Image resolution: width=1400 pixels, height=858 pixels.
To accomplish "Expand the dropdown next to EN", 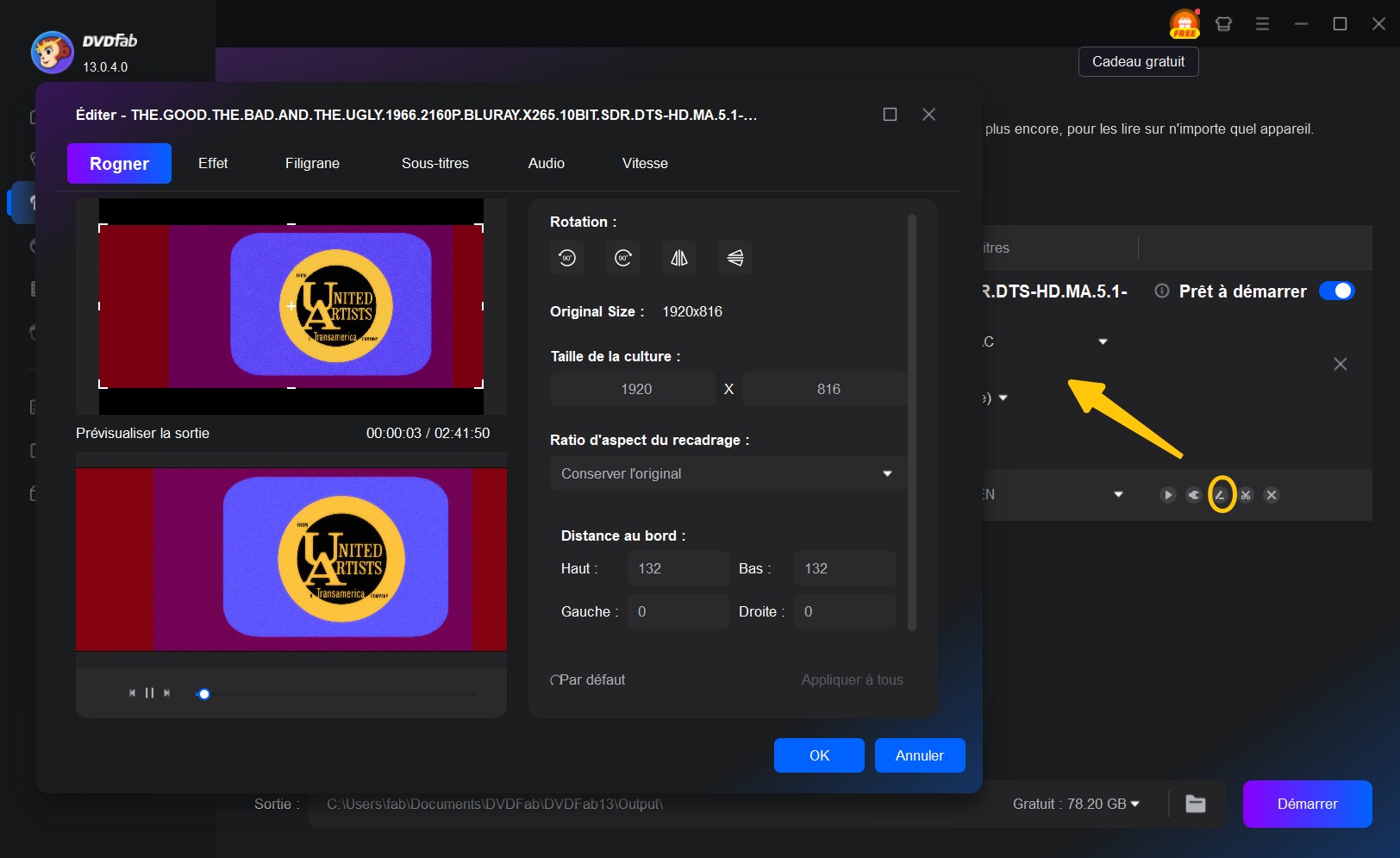I will coord(1119,494).
